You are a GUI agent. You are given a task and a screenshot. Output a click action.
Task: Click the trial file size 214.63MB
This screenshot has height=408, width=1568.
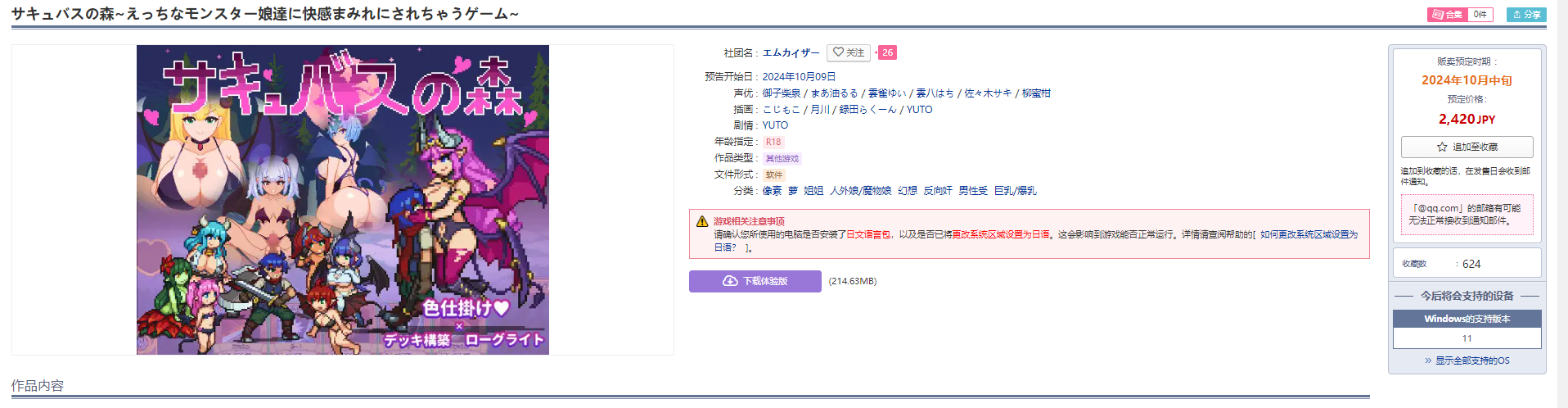click(x=853, y=281)
